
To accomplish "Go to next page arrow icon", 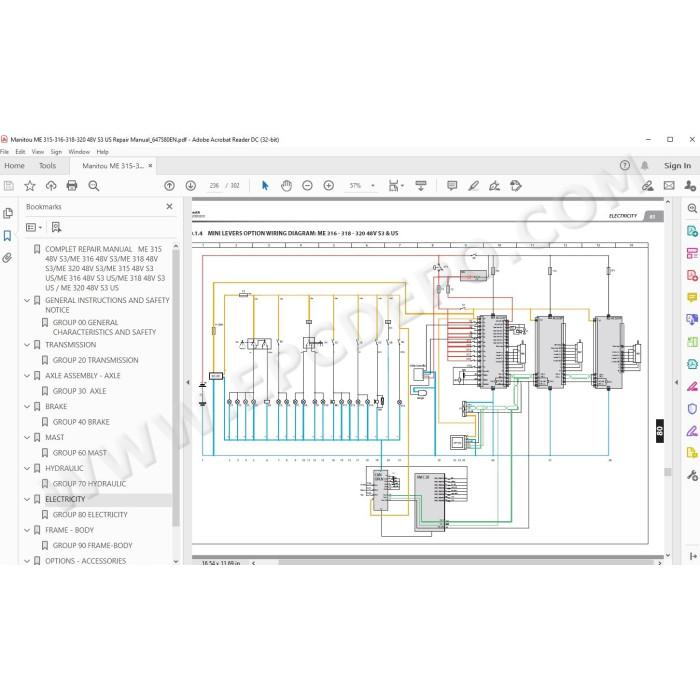I will pyautogui.click(x=191, y=186).
